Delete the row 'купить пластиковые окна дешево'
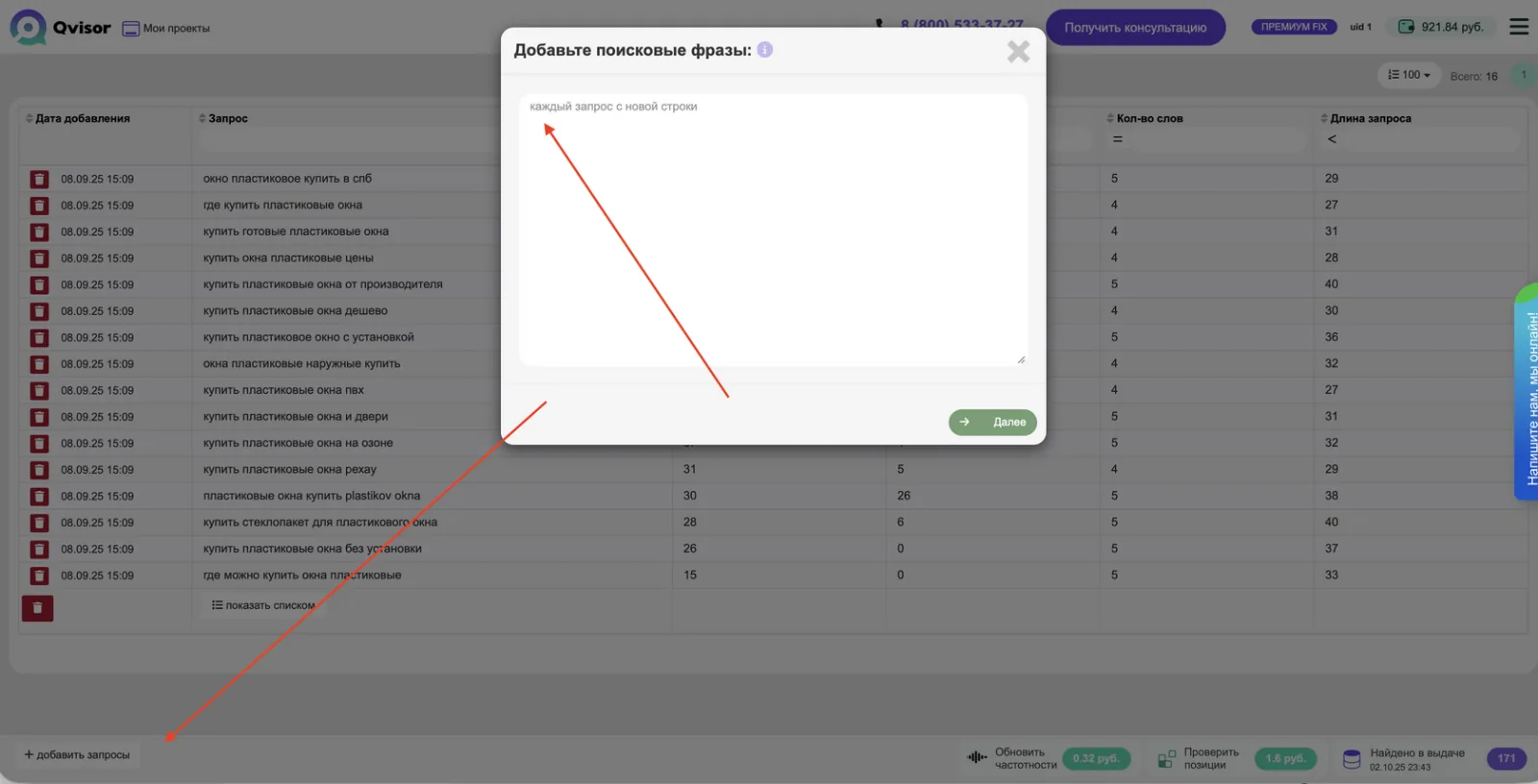Image resolution: width=1538 pixels, height=784 pixels. [x=39, y=311]
